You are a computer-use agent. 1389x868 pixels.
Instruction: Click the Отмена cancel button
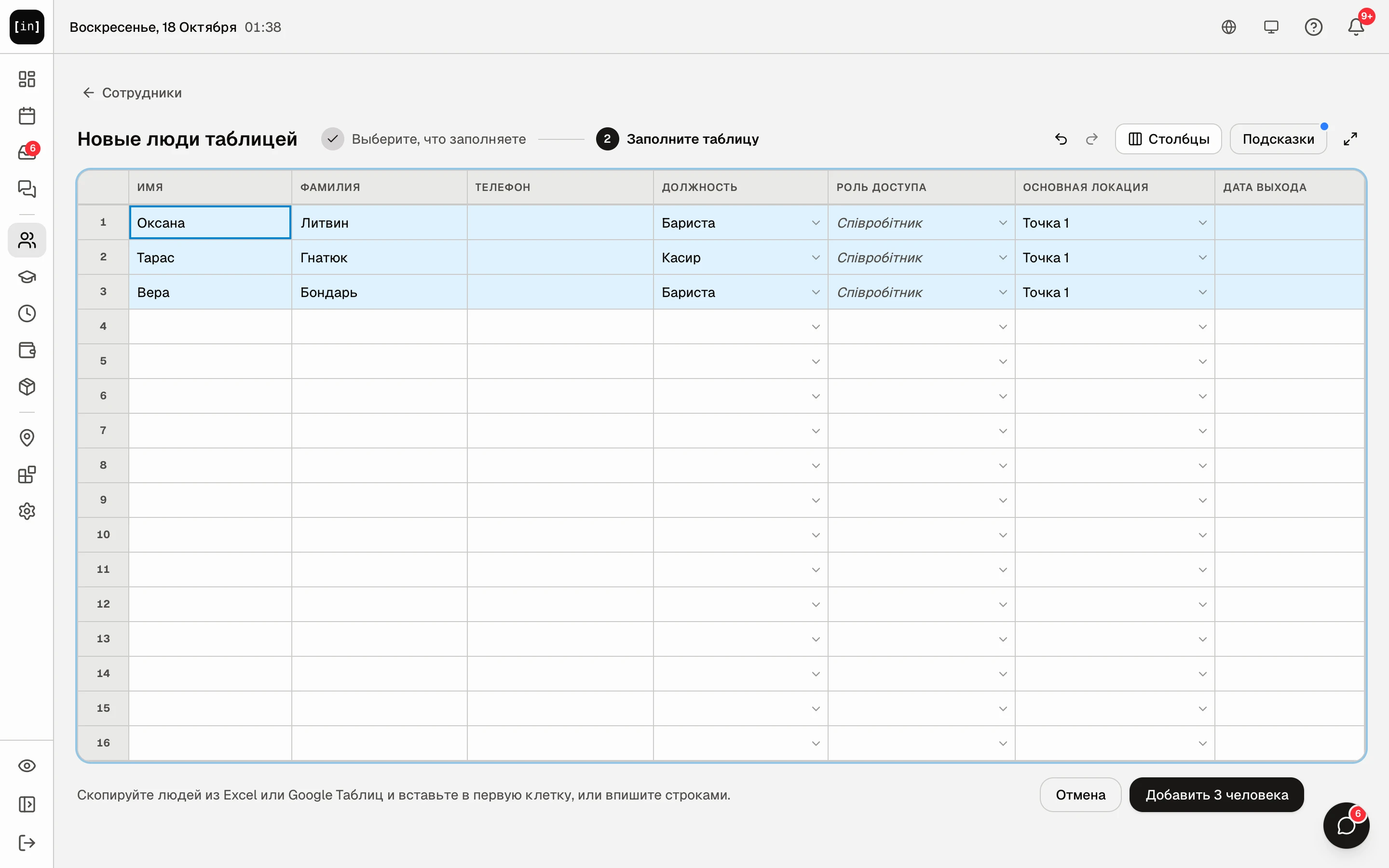pyautogui.click(x=1080, y=795)
